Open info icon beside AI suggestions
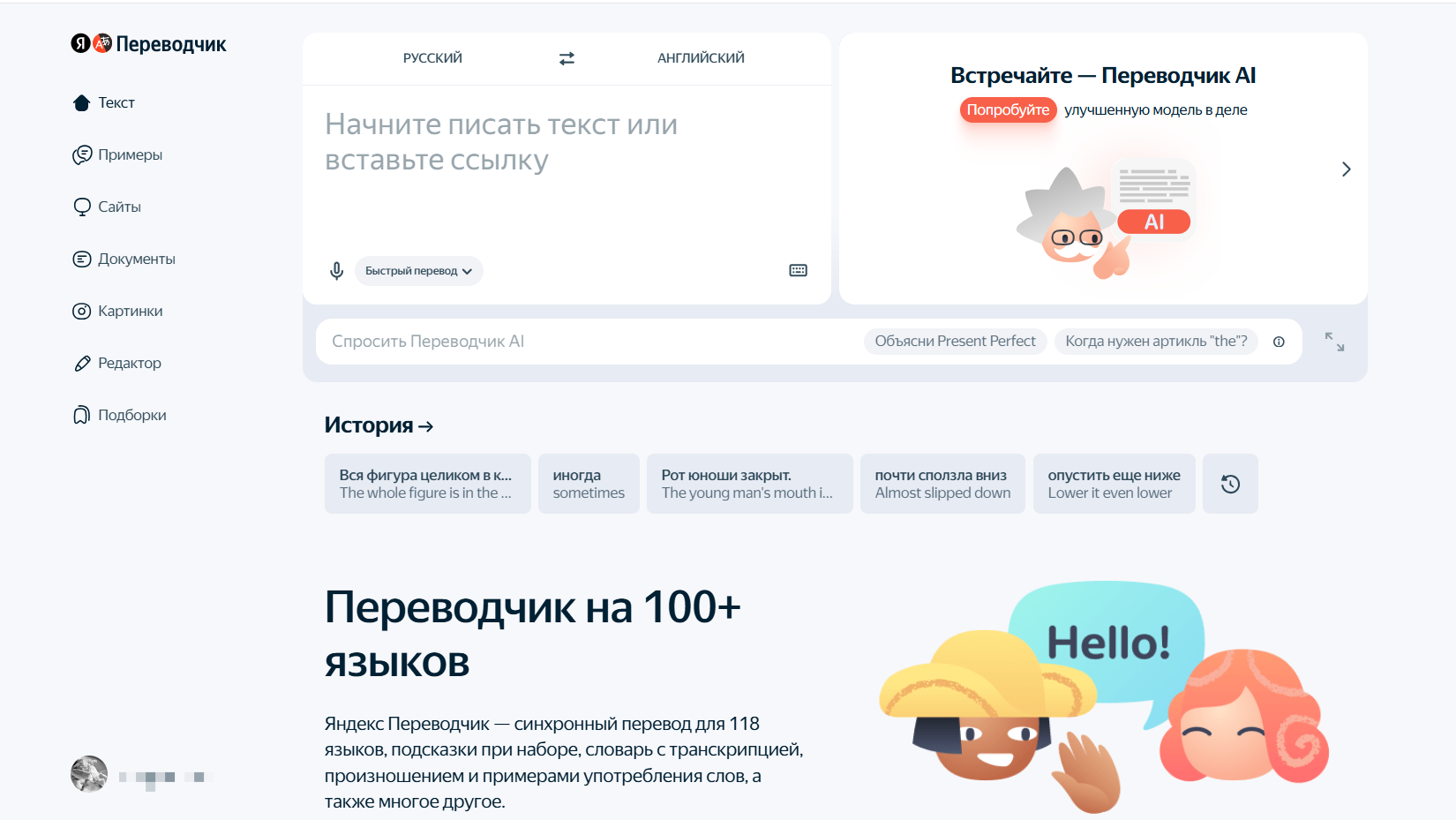1456x820 pixels. click(1279, 342)
